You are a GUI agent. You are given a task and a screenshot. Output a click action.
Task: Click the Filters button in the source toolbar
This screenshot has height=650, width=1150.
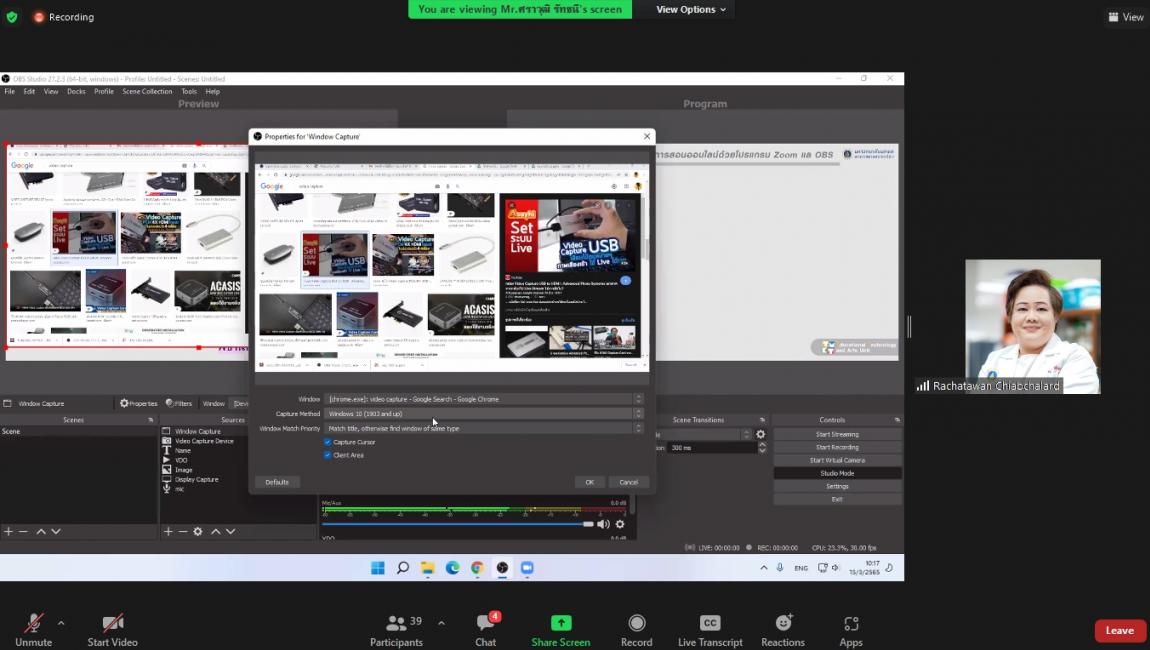point(179,403)
